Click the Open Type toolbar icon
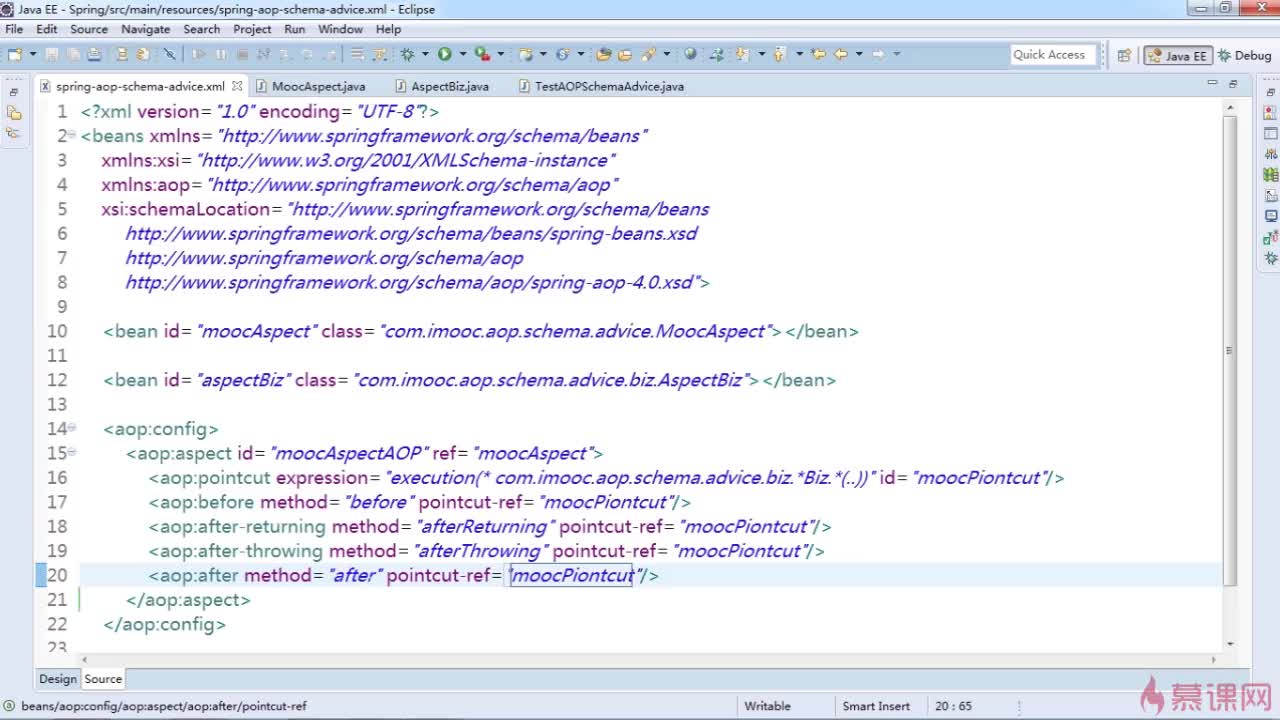 pyautogui.click(x=603, y=54)
